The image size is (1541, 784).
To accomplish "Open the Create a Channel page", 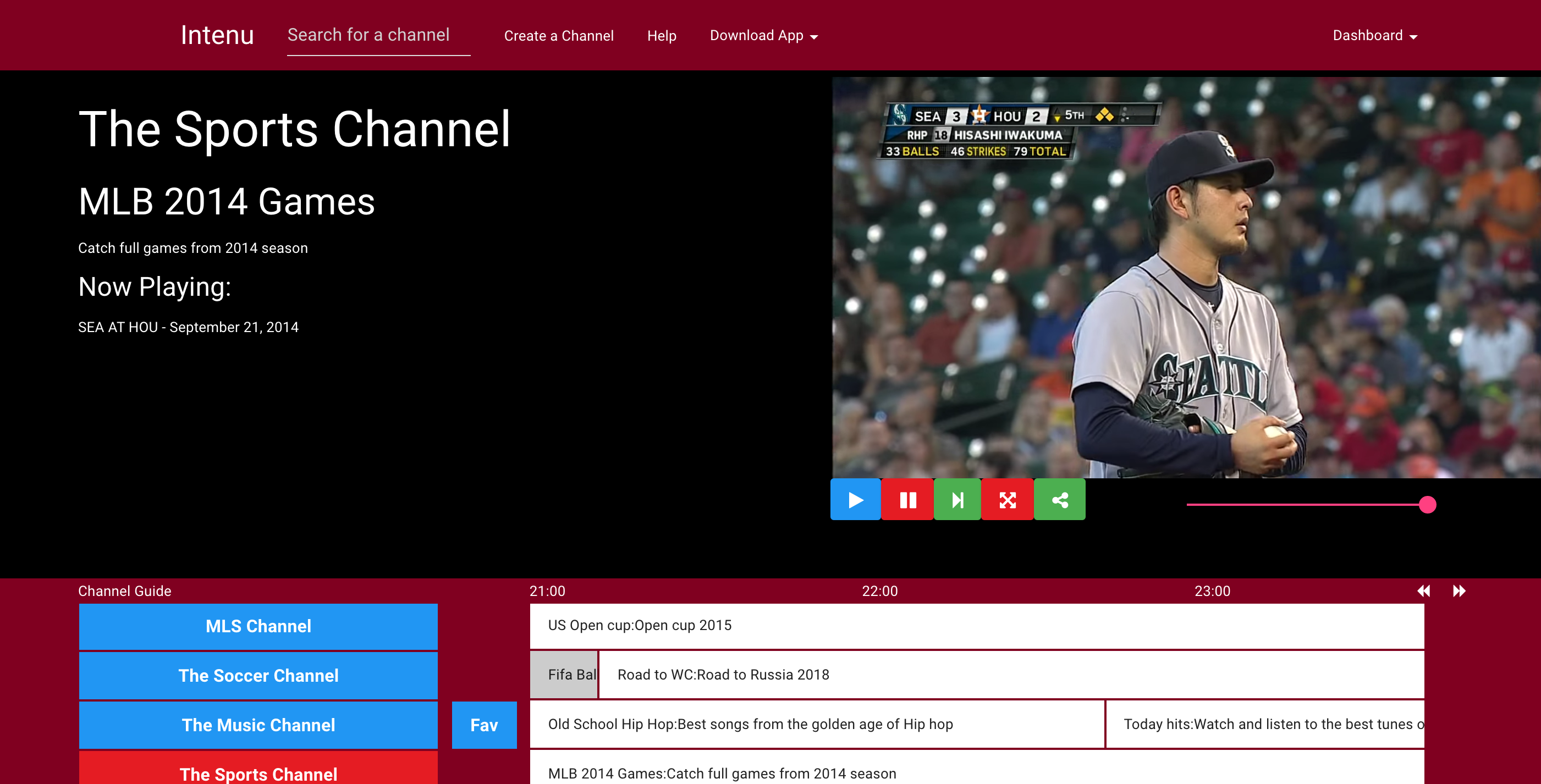I will (x=559, y=36).
